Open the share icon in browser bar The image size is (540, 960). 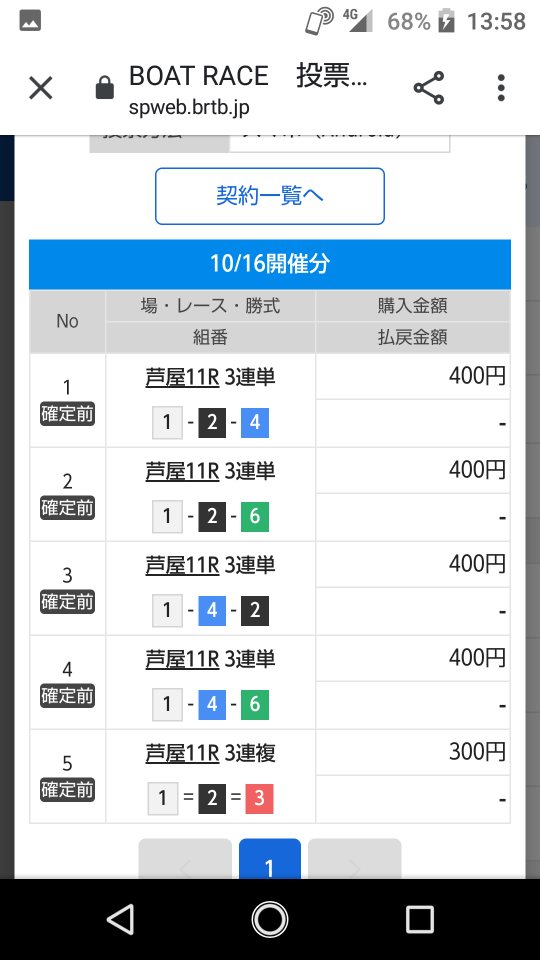tap(429, 88)
